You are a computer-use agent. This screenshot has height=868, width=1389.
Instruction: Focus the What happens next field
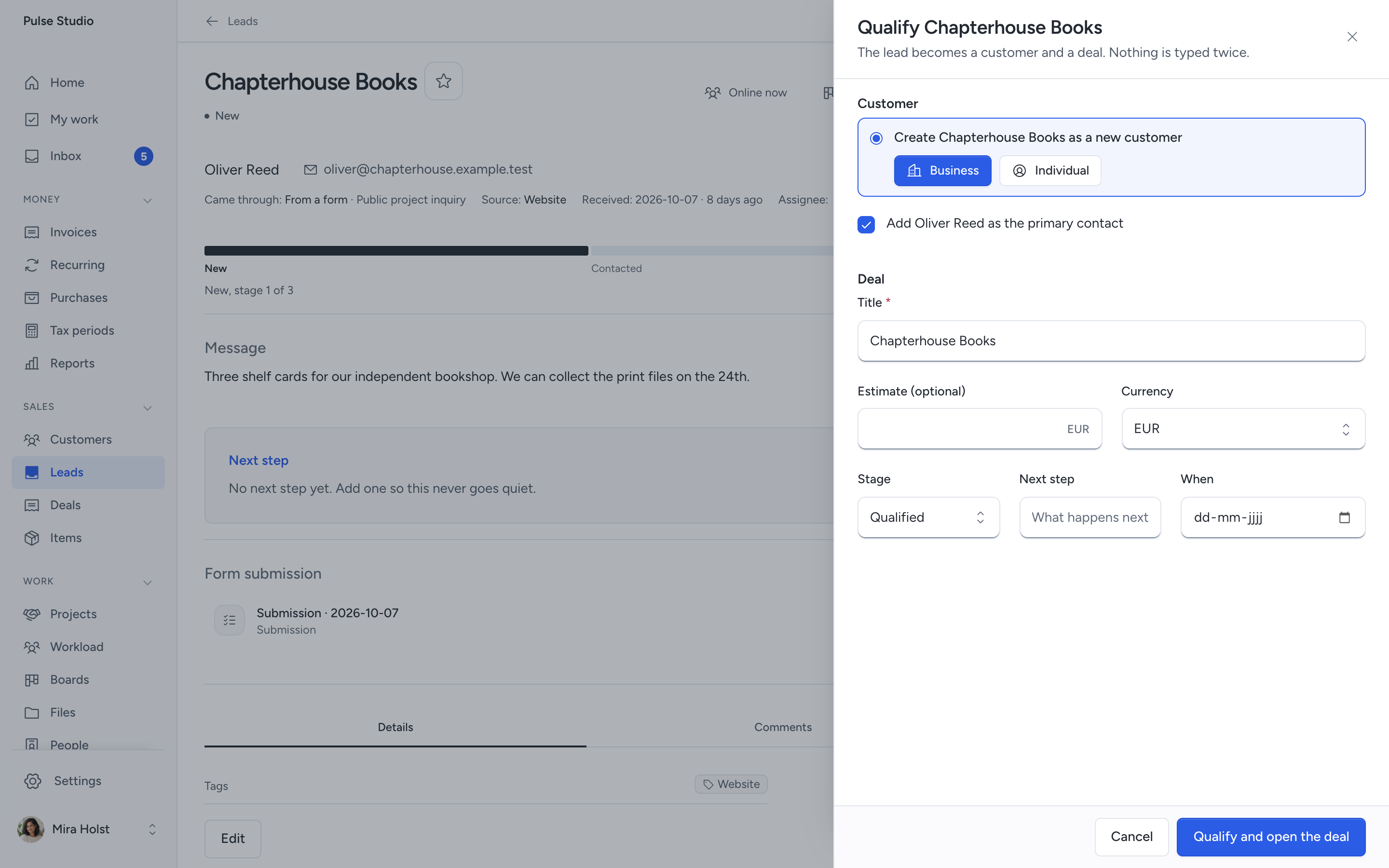point(1089,517)
